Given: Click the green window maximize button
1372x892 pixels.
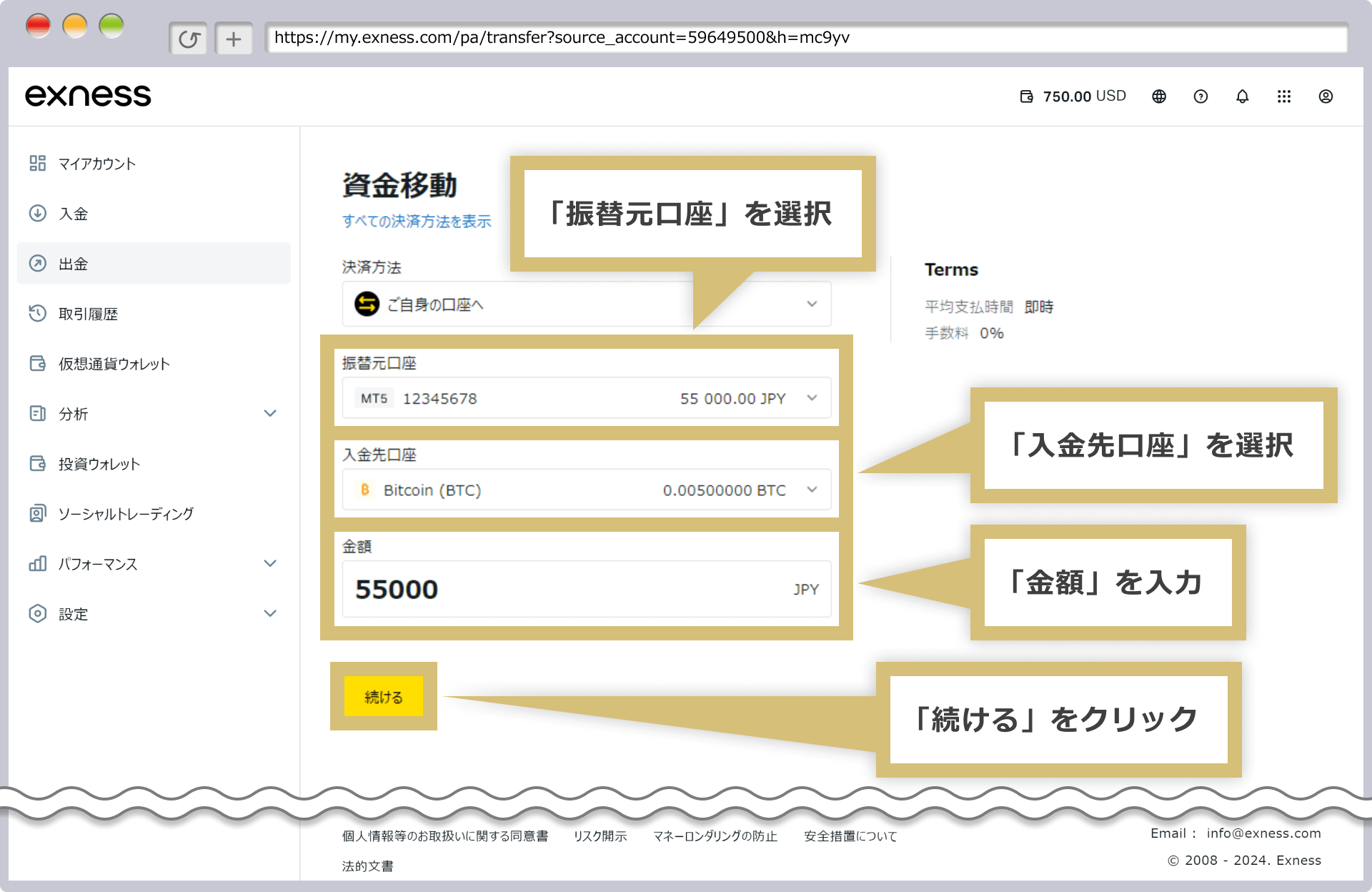Looking at the screenshot, I should coord(111,26).
